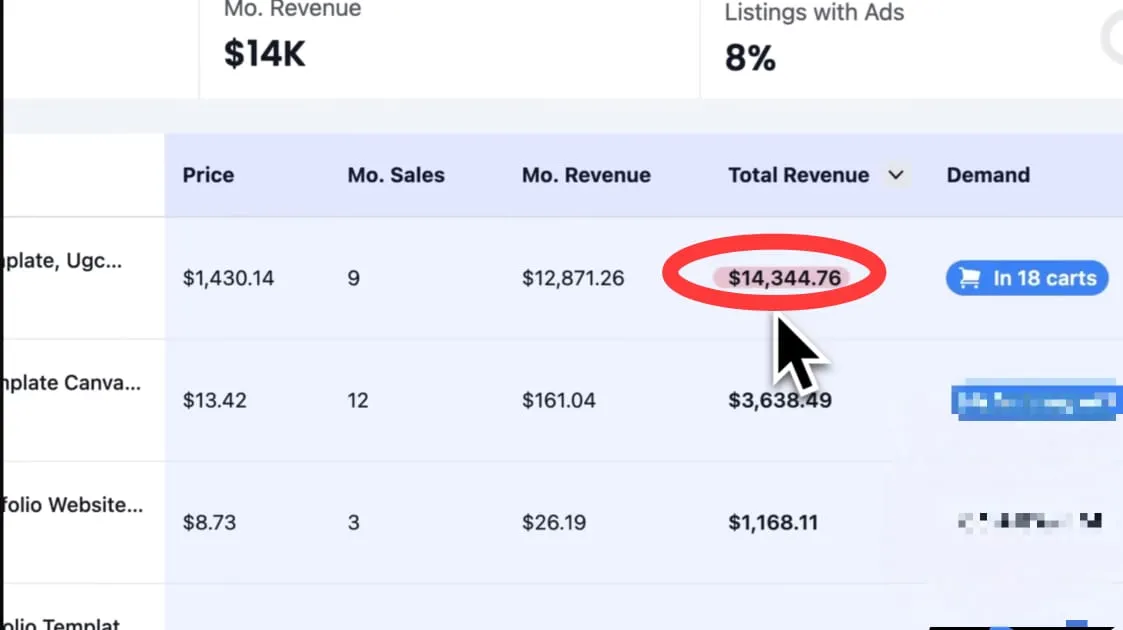This screenshot has width=1123, height=630.
Task: Click the Total Revenue header label
Action: 798,176
